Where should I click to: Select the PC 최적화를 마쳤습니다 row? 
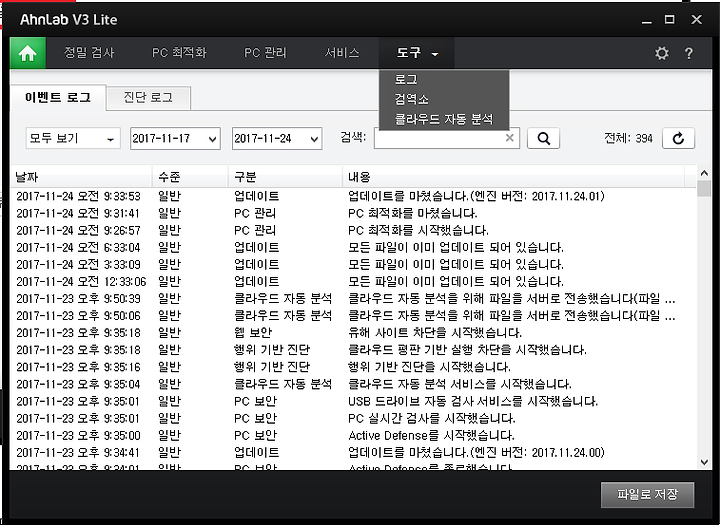coord(353,213)
